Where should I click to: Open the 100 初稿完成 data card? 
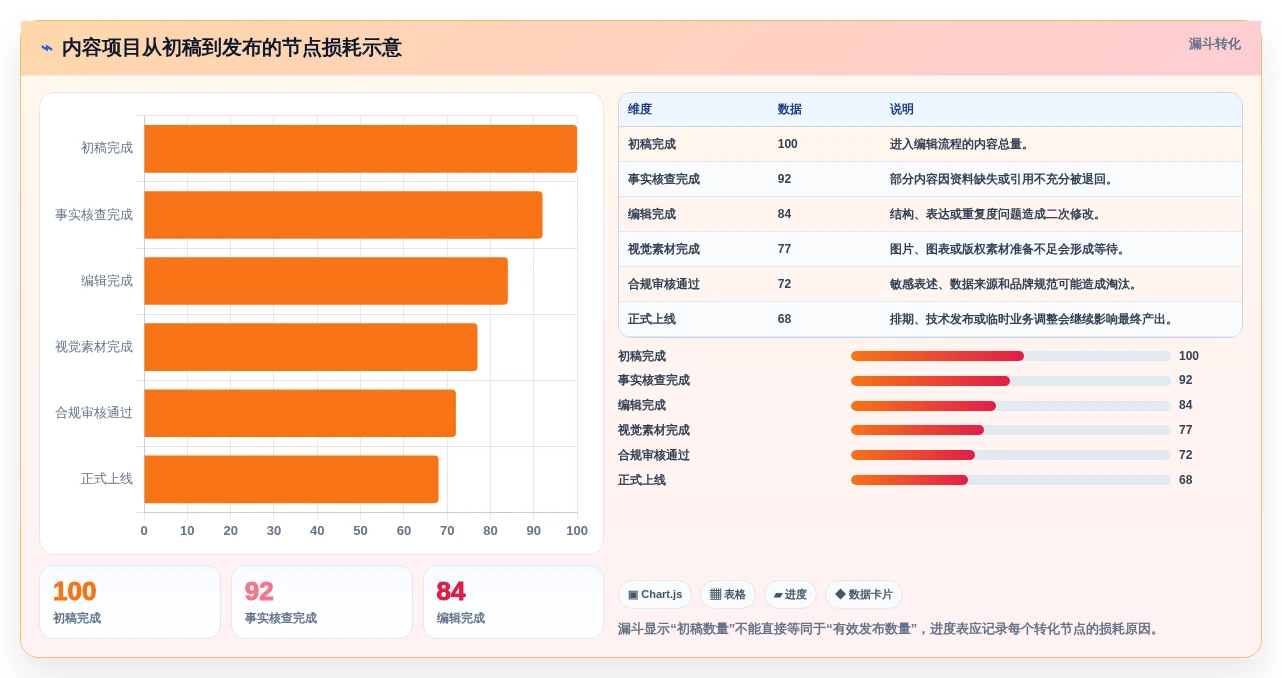point(130,602)
